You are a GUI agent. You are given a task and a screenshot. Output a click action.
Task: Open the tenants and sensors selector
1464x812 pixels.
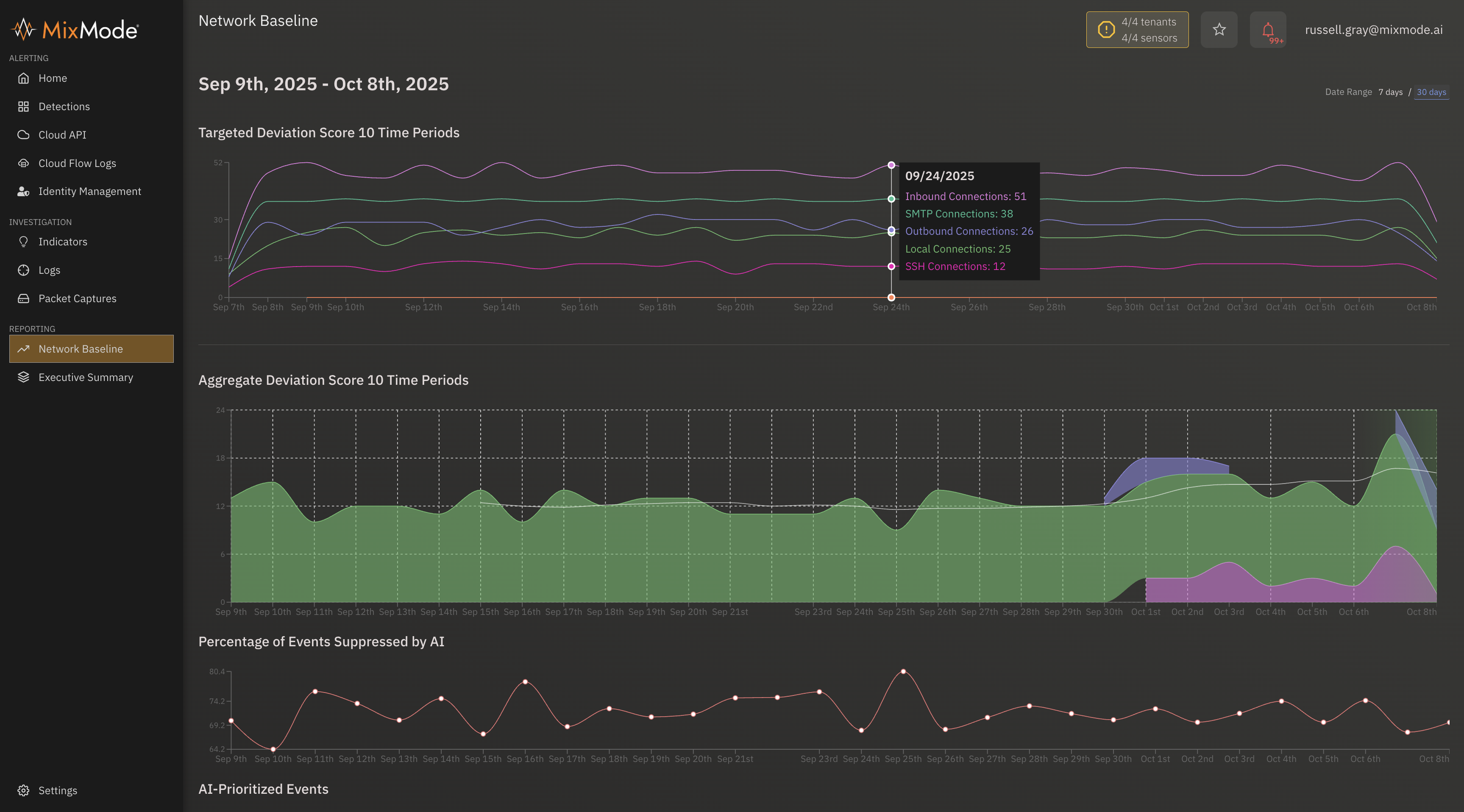pyautogui.click(x=1137, y=30)
